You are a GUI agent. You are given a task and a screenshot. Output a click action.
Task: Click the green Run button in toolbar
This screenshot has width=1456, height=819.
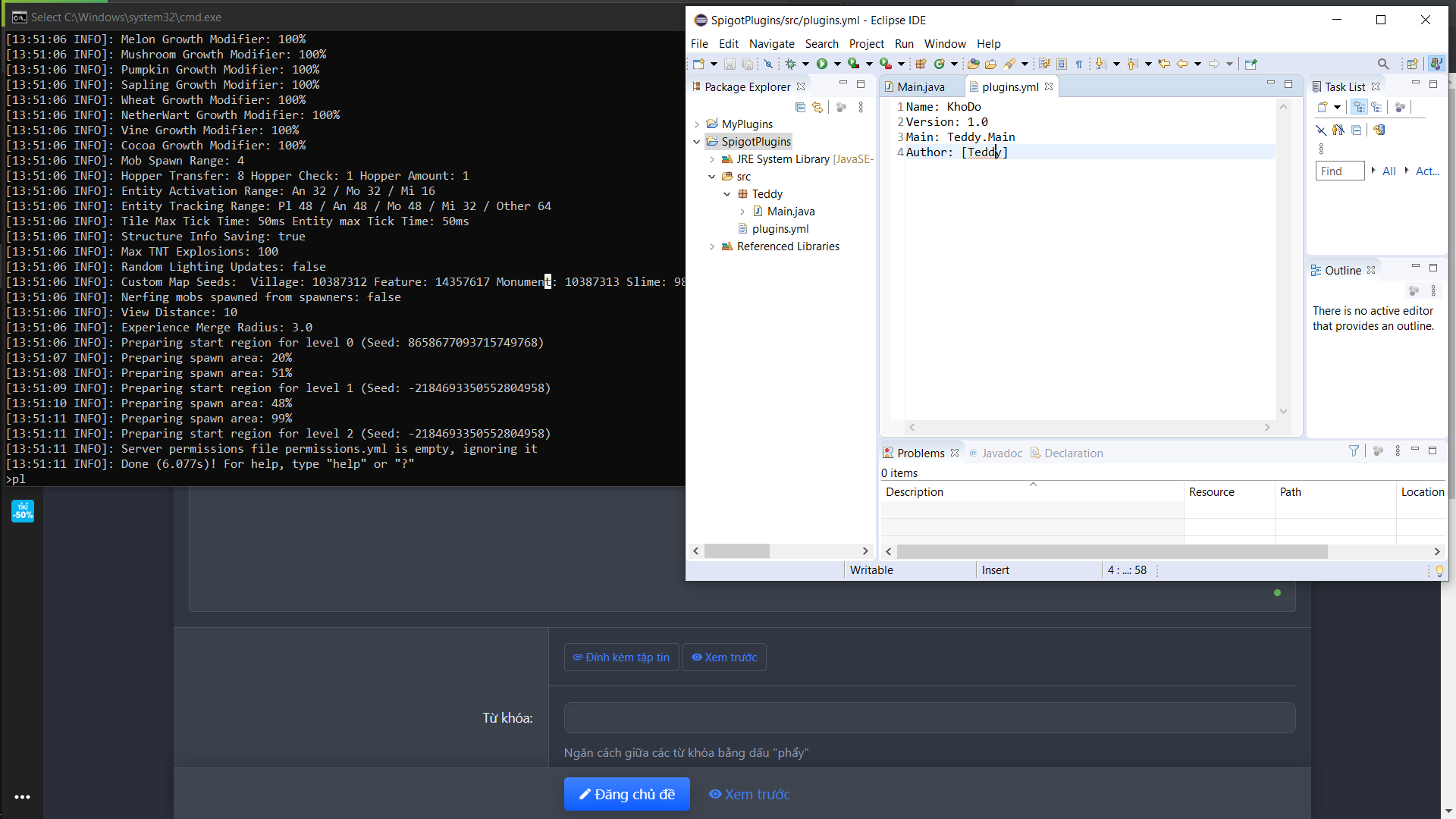(822, 64)
